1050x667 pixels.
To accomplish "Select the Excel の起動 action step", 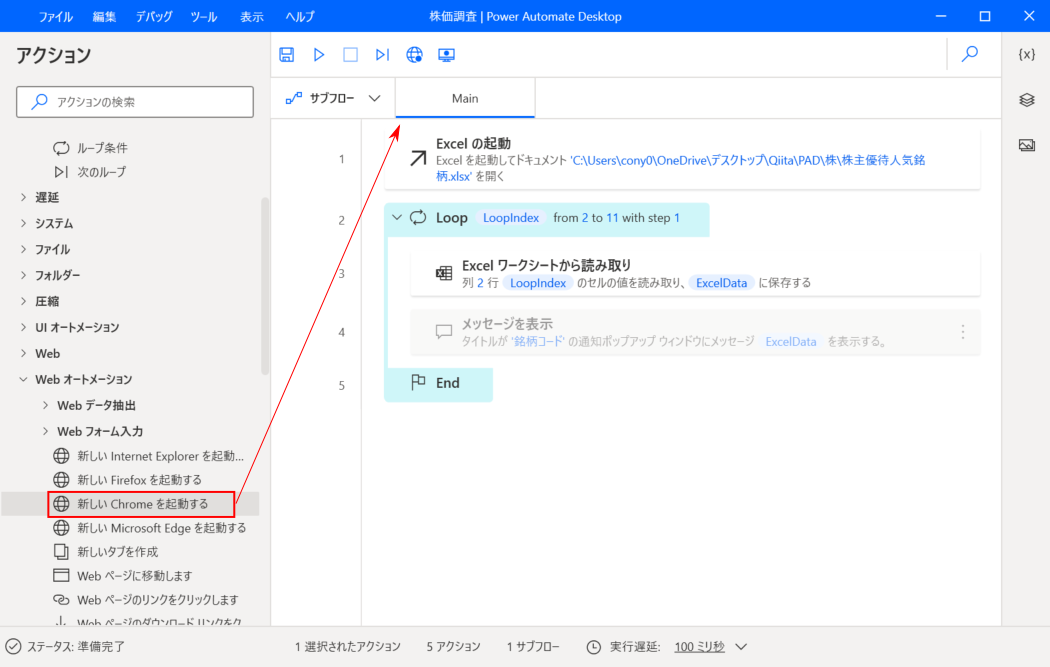I will click(682, 159).
